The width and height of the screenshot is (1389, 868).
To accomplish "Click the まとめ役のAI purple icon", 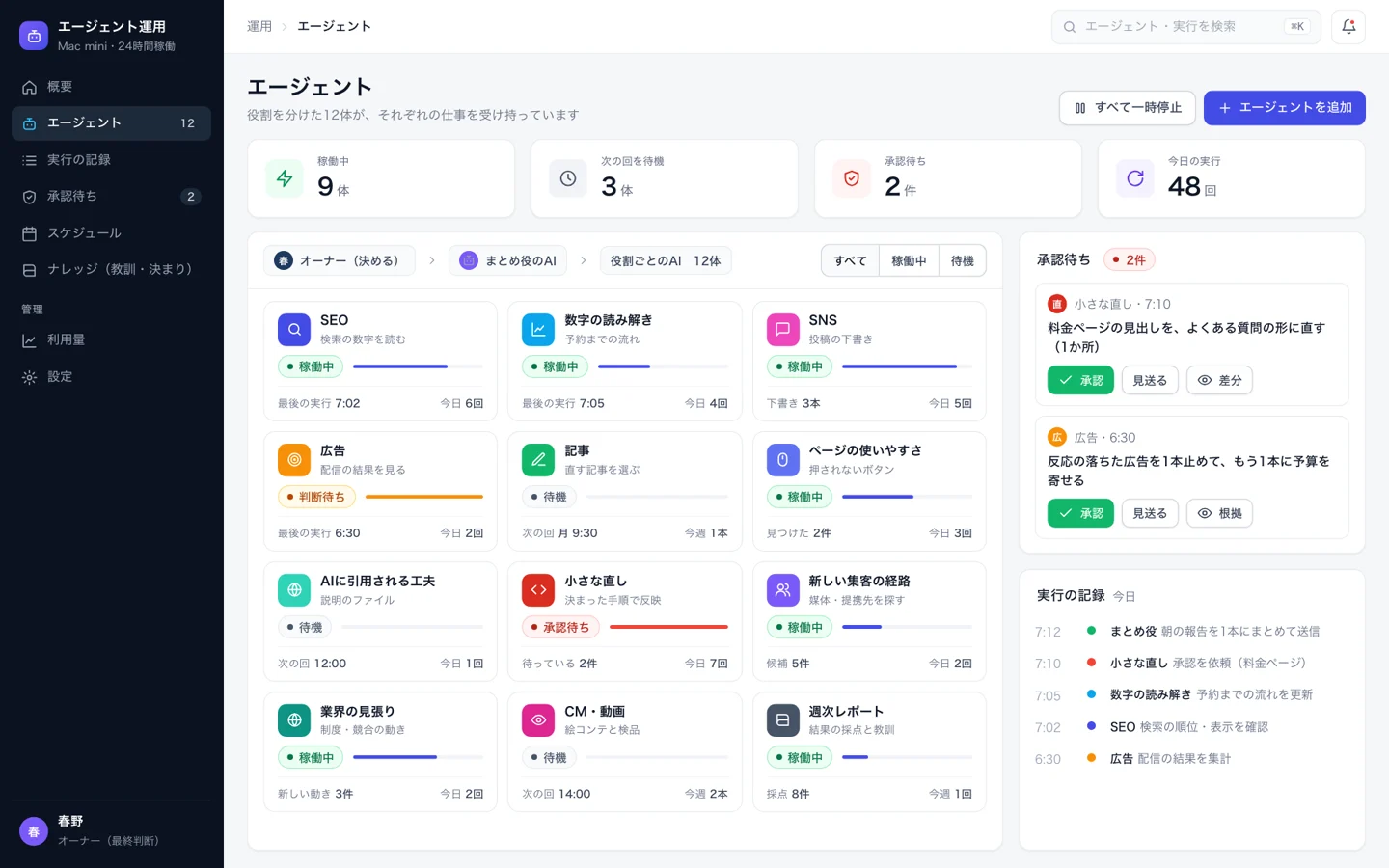I will tap(469, 260).
